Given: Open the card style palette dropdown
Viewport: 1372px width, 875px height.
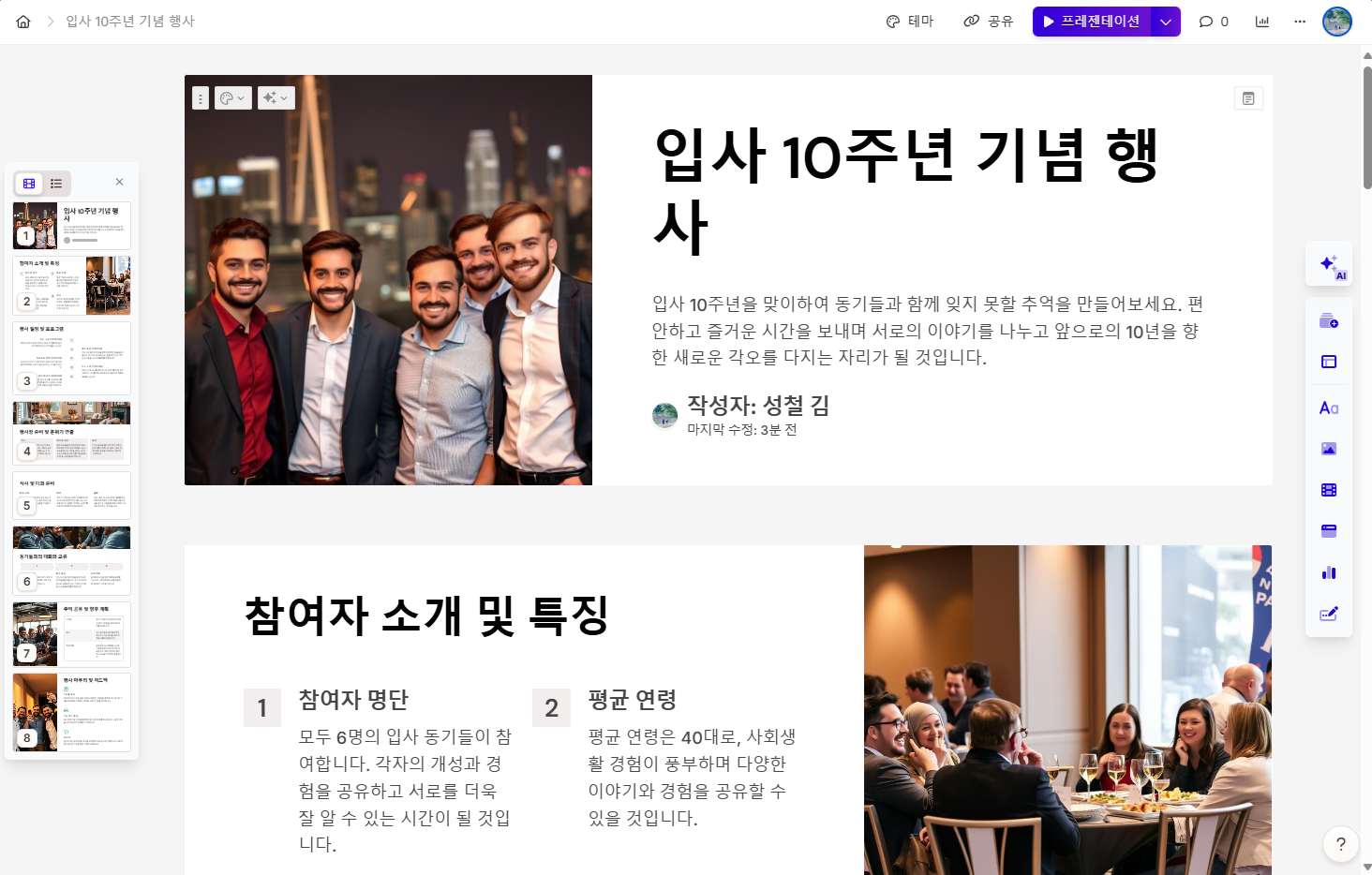Looking at the screenshot, I should click(232, 98).
